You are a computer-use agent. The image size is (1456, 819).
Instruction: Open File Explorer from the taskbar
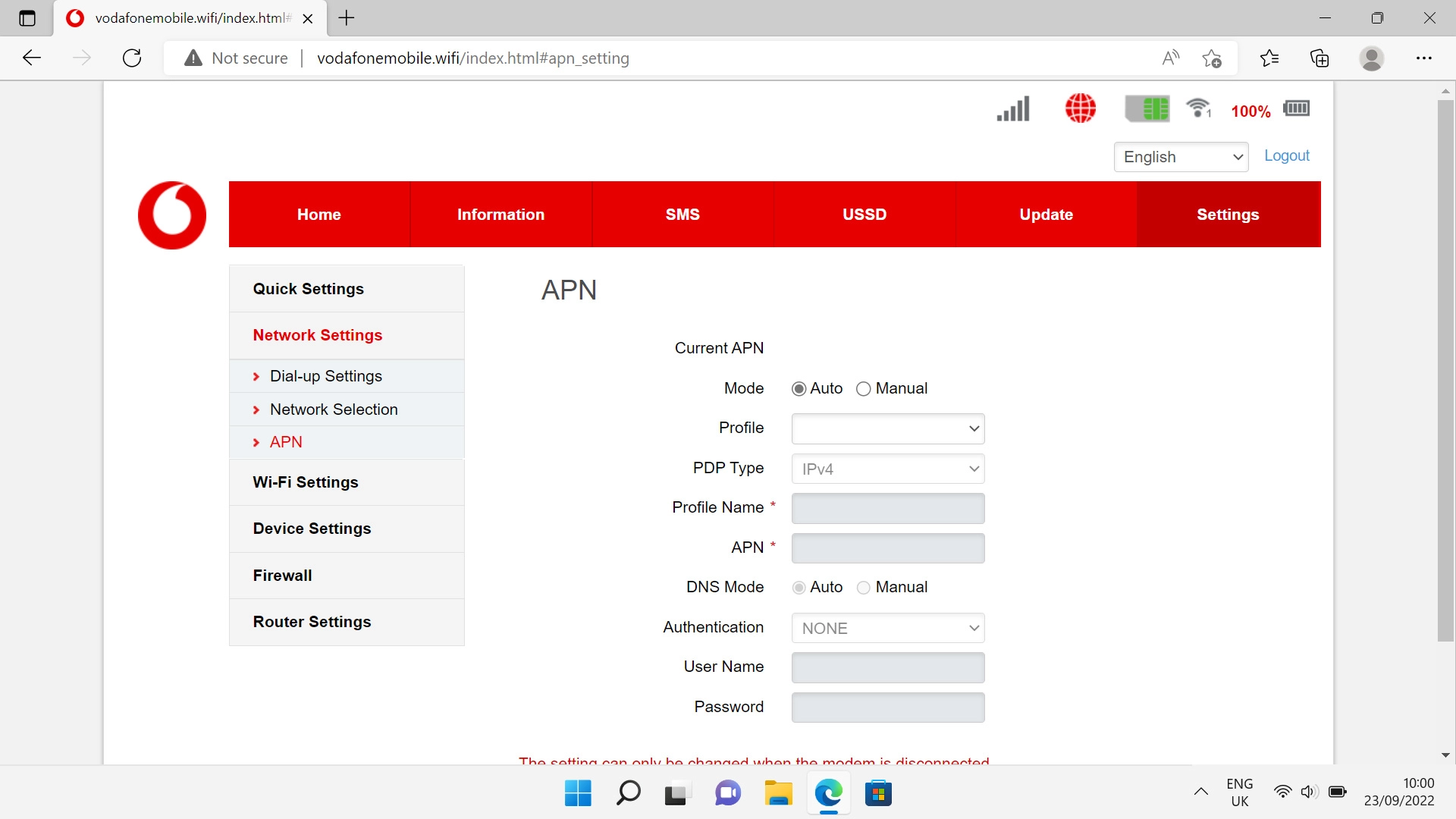click(778, 793)
